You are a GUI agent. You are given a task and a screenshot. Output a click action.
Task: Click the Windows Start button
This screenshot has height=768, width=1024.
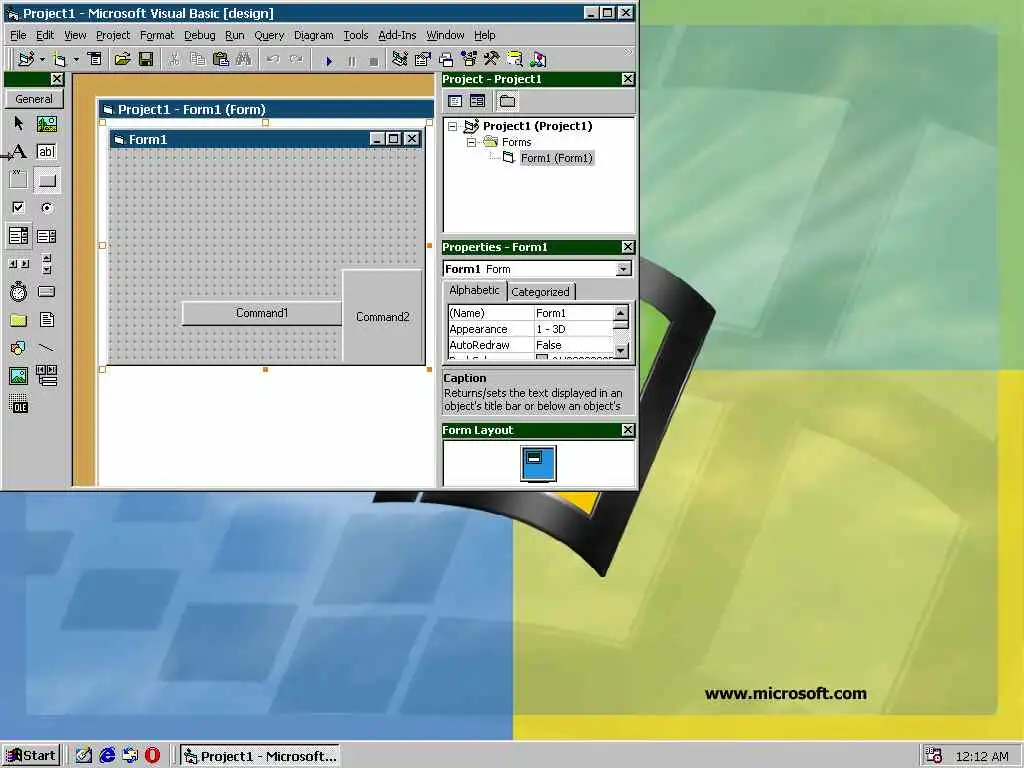[31, 756]
